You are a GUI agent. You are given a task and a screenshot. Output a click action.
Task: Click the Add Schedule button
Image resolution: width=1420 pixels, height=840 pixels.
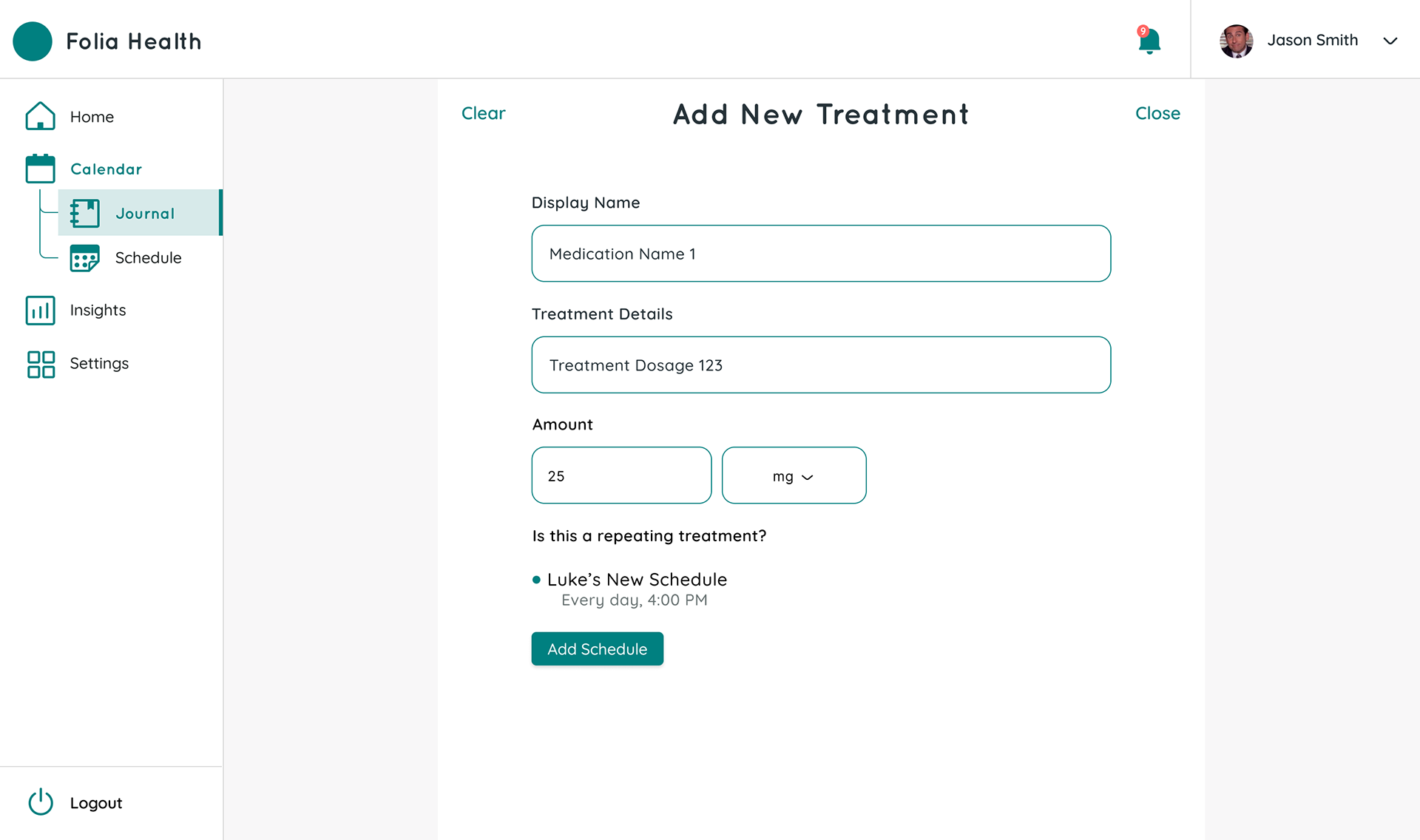click(597, 648)
